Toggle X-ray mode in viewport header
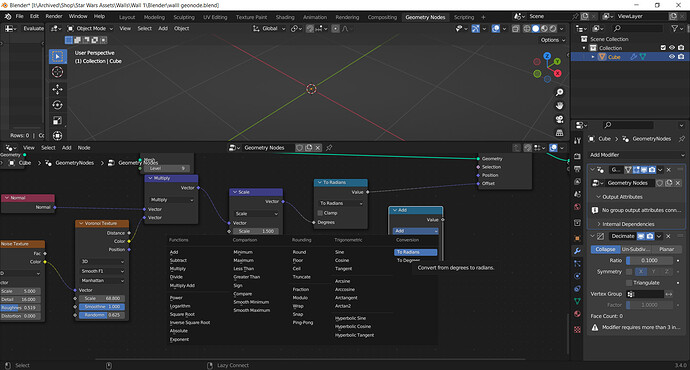 coord(515,29)
